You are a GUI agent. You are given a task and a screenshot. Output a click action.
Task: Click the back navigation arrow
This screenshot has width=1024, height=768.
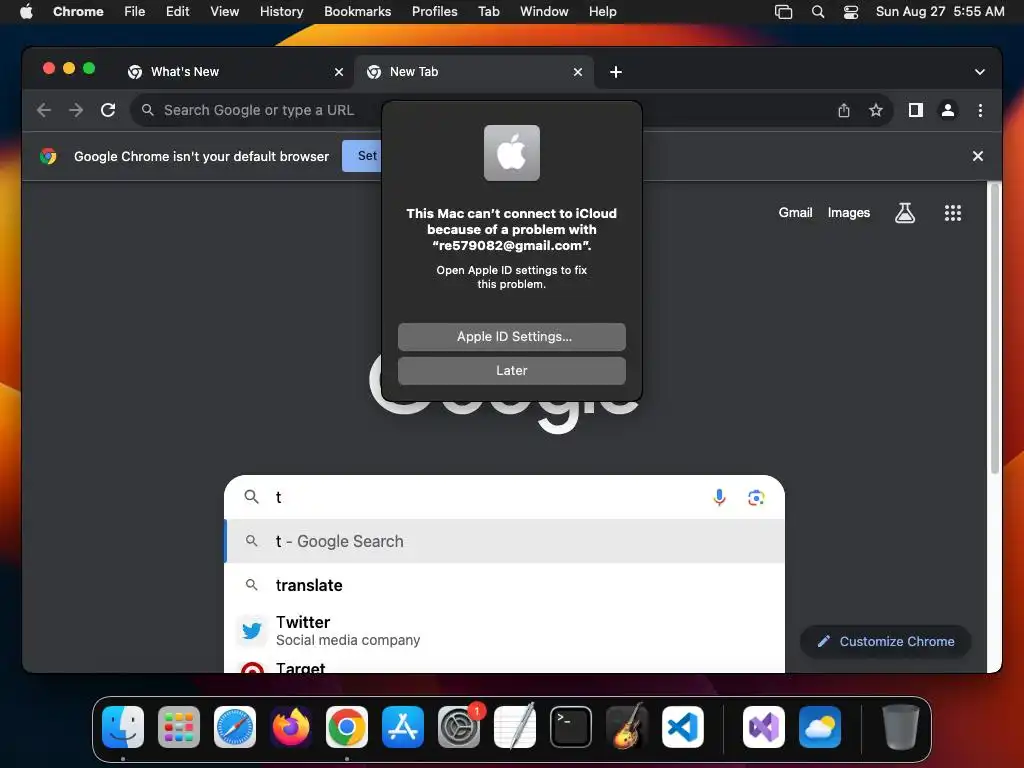click(44, 110)
